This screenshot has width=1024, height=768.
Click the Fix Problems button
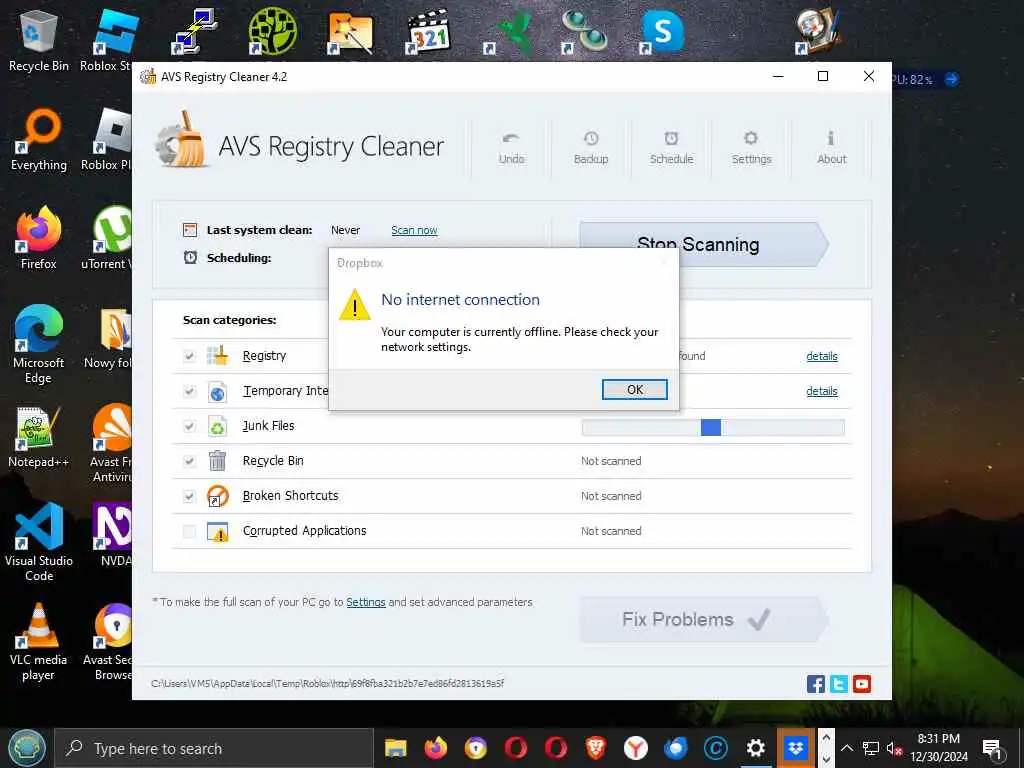click(x=704, y=619)
